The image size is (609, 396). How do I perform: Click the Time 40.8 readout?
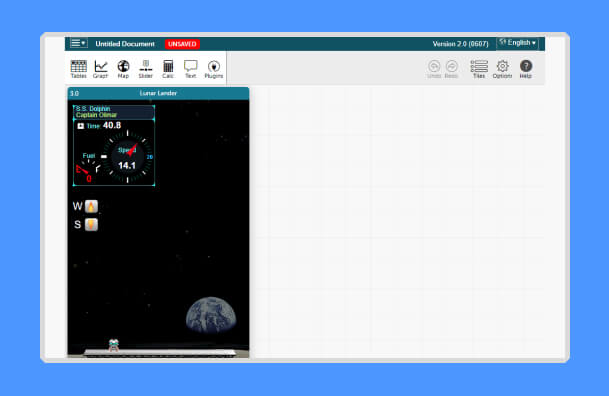104,125
